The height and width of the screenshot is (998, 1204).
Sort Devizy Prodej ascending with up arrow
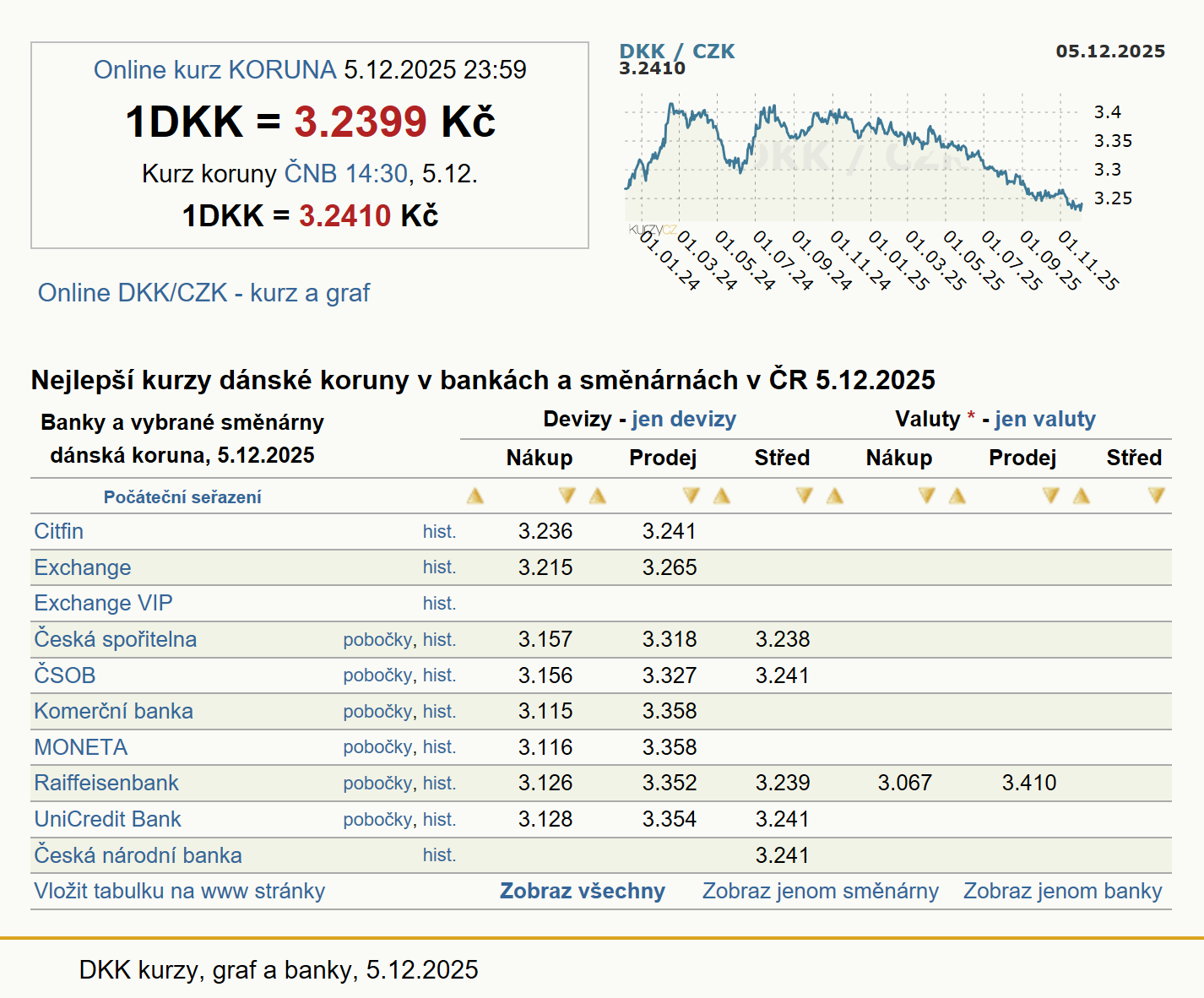[x=598, y=496]
